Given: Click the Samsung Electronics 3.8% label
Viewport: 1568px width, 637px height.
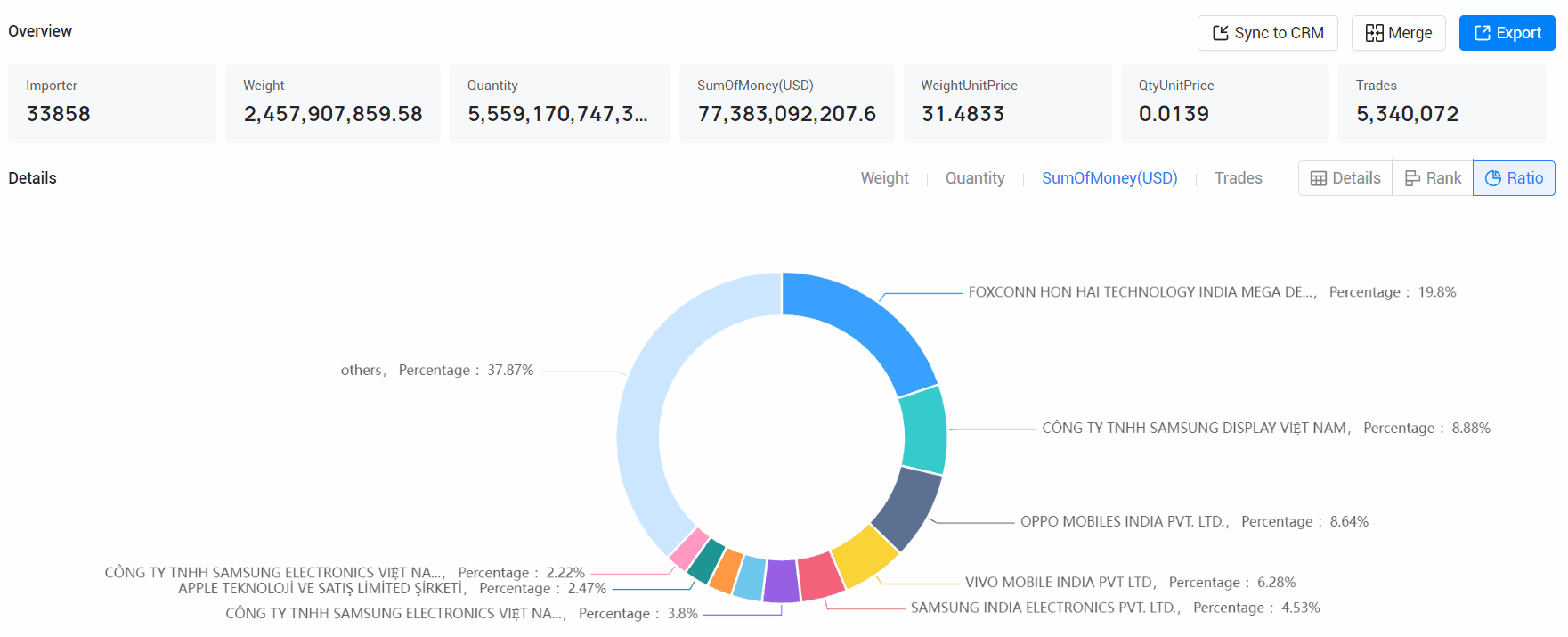Looking at the screenshot, I should click(x=461, y=613).
